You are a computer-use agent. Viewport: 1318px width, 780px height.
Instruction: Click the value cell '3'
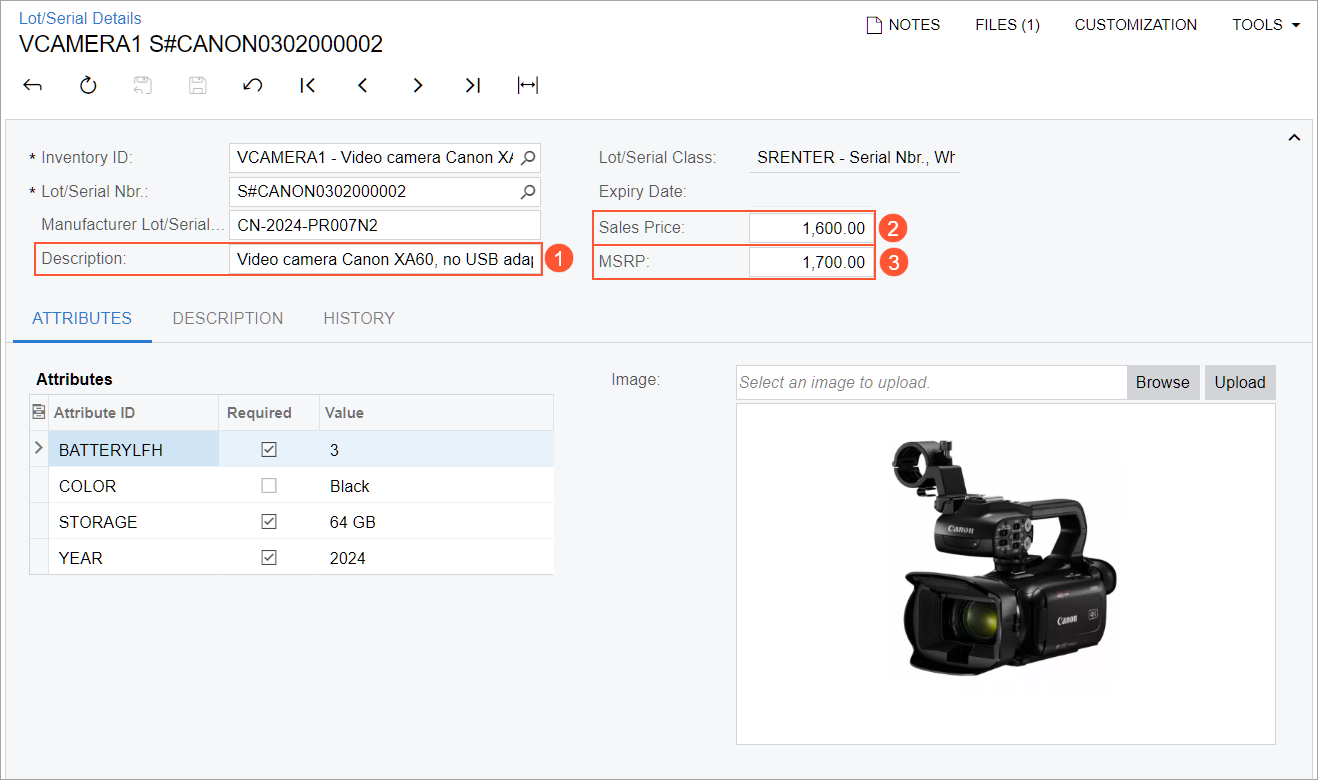[436, 450]
